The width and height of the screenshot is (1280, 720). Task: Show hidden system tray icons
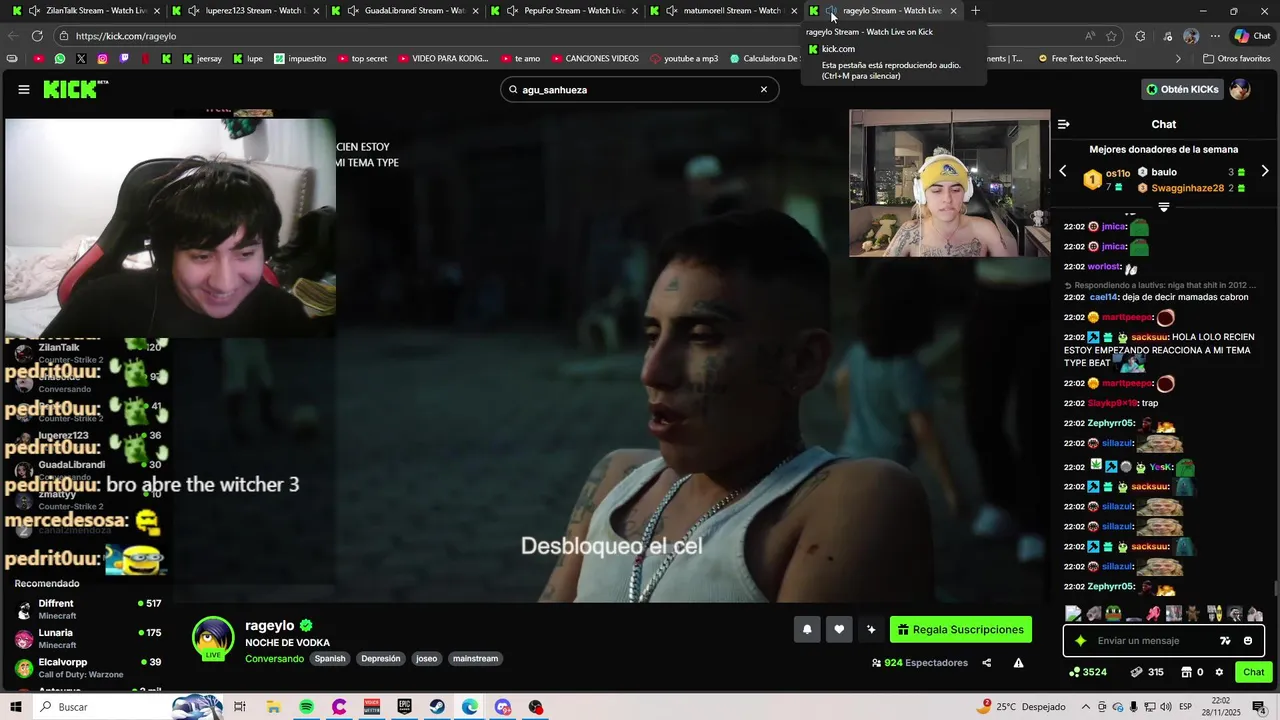pos(1087,707)
